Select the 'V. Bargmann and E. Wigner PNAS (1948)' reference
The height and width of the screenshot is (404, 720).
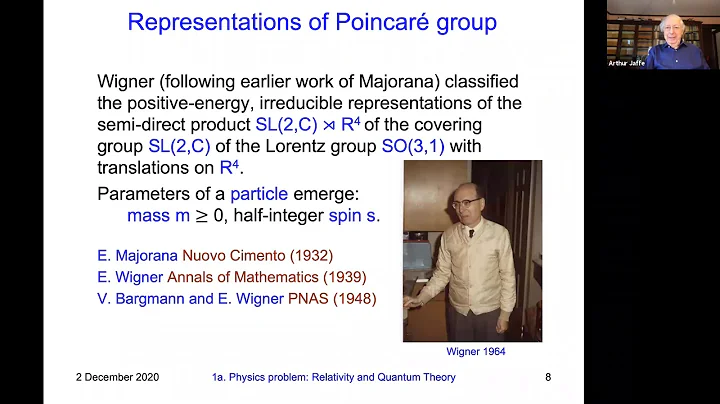pyautogui.click(x=236, y=298)
